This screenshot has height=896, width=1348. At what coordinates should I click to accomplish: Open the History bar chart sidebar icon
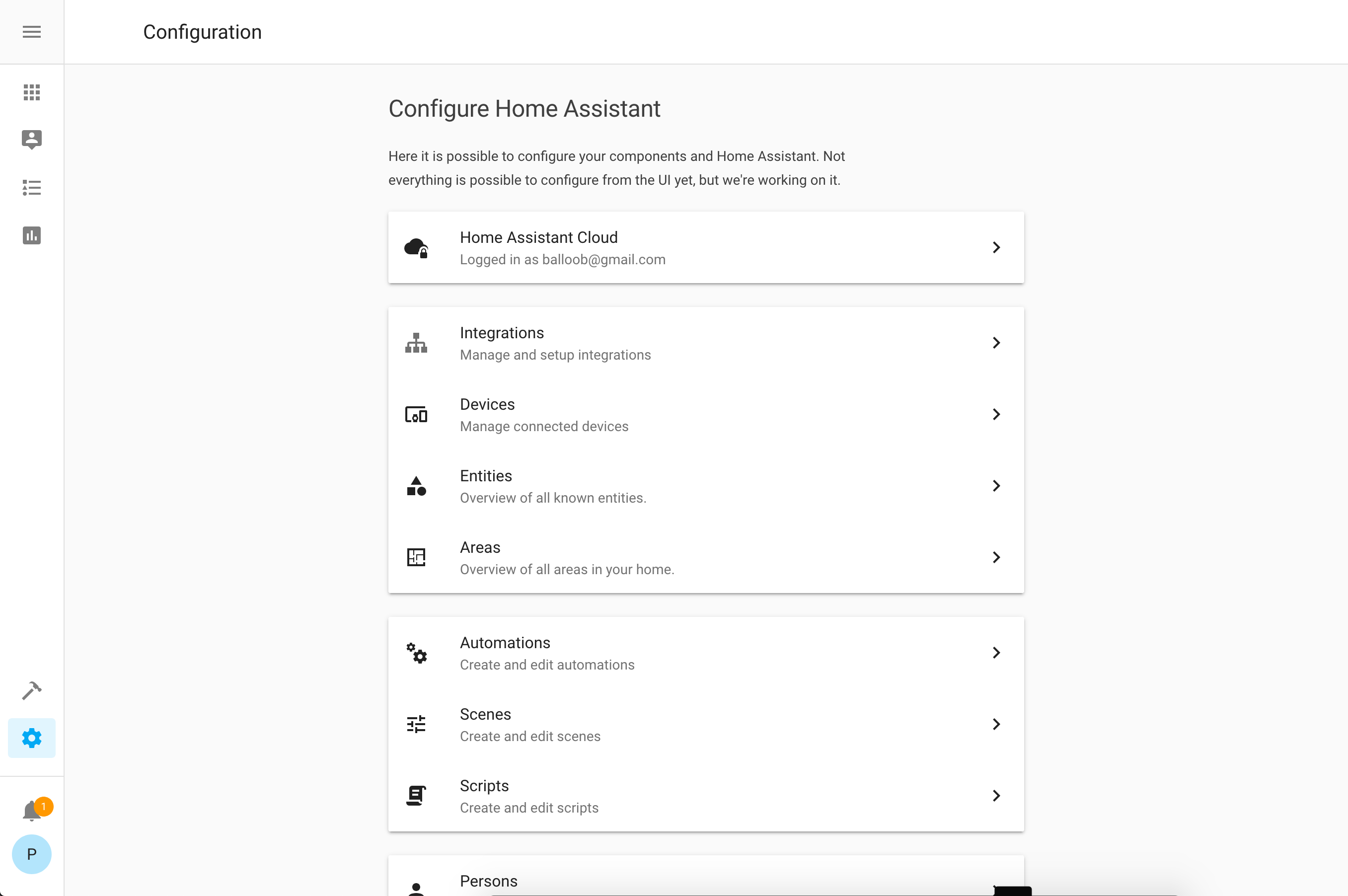(x=31, y=235)
